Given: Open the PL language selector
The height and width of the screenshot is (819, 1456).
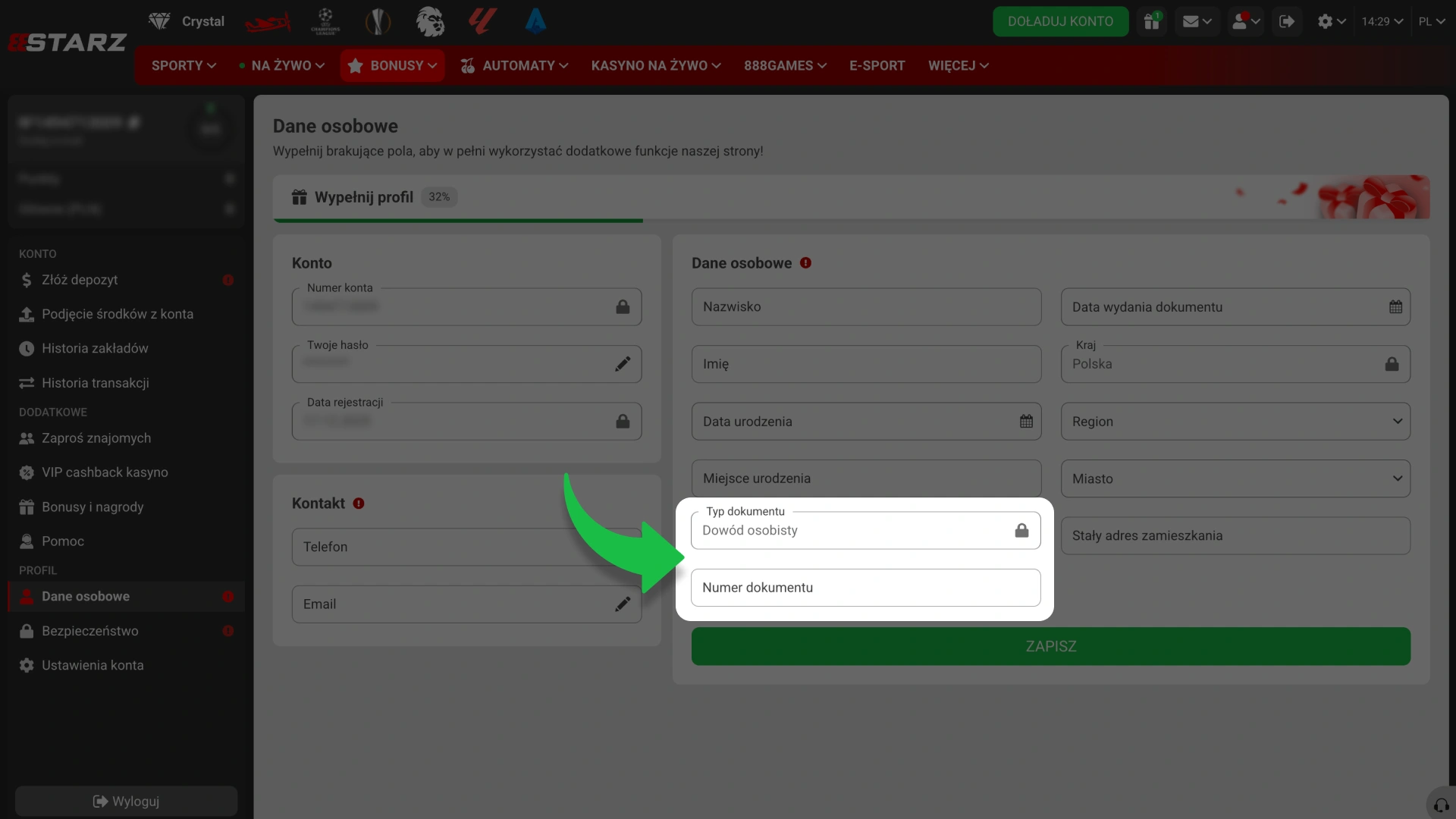Looking at the screenshot, I should click(1431, 21).
